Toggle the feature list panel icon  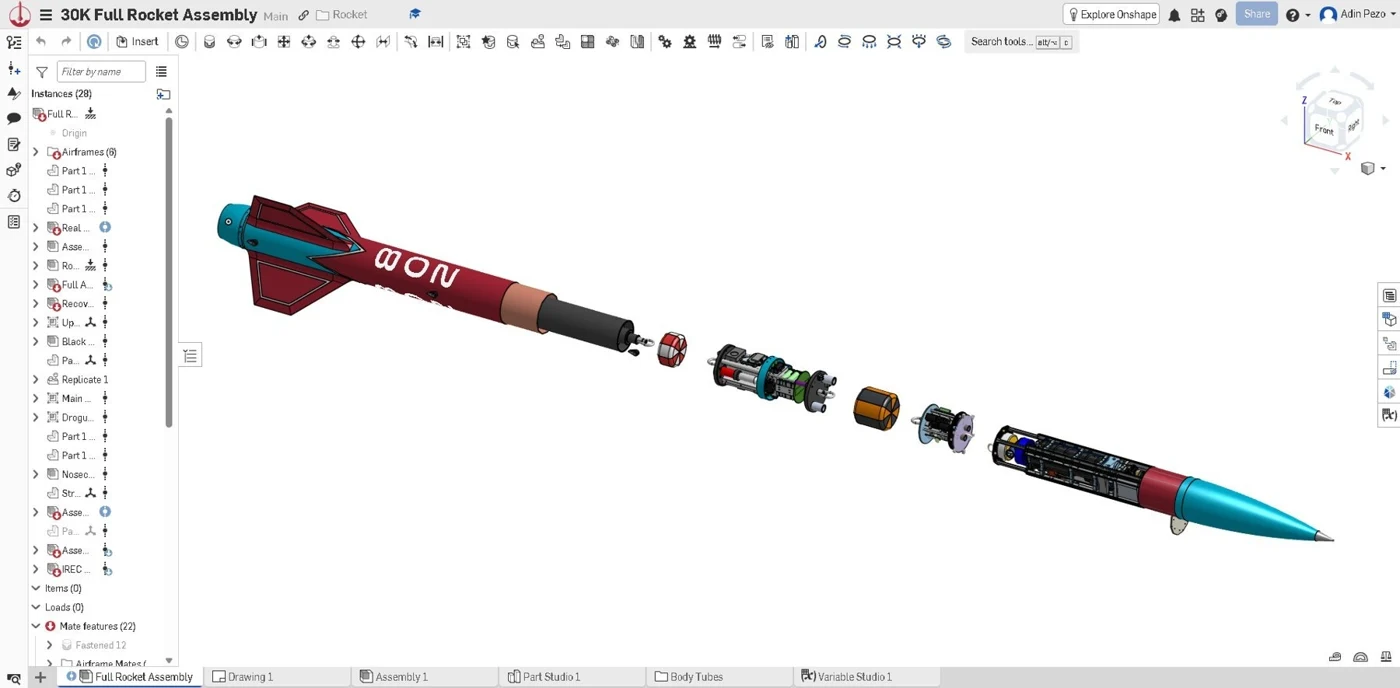coord(14,43)
